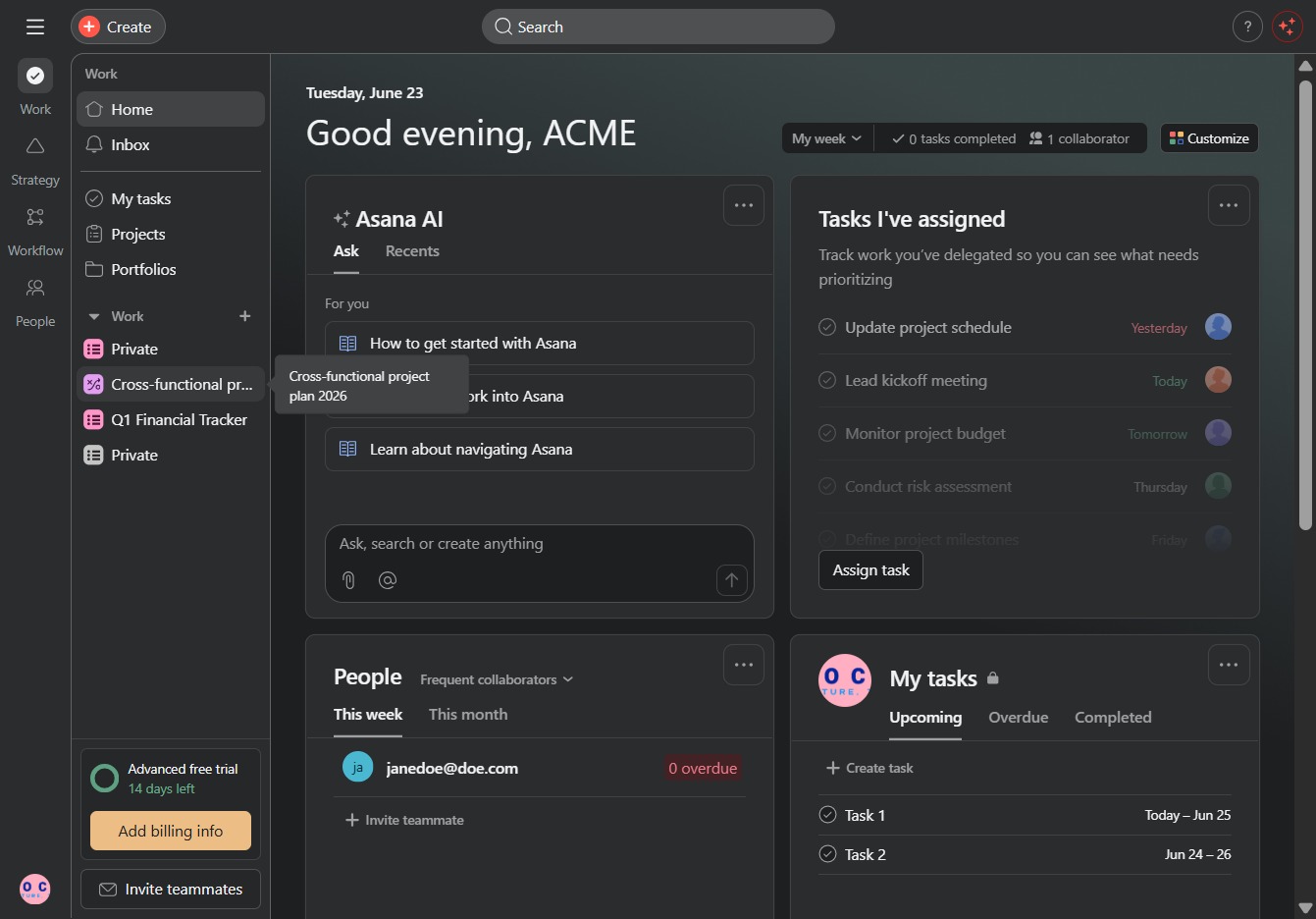Click the vertical page scrollbar thumb
This screenshot has width=1316, height=919.
[x=1305, y=304]
